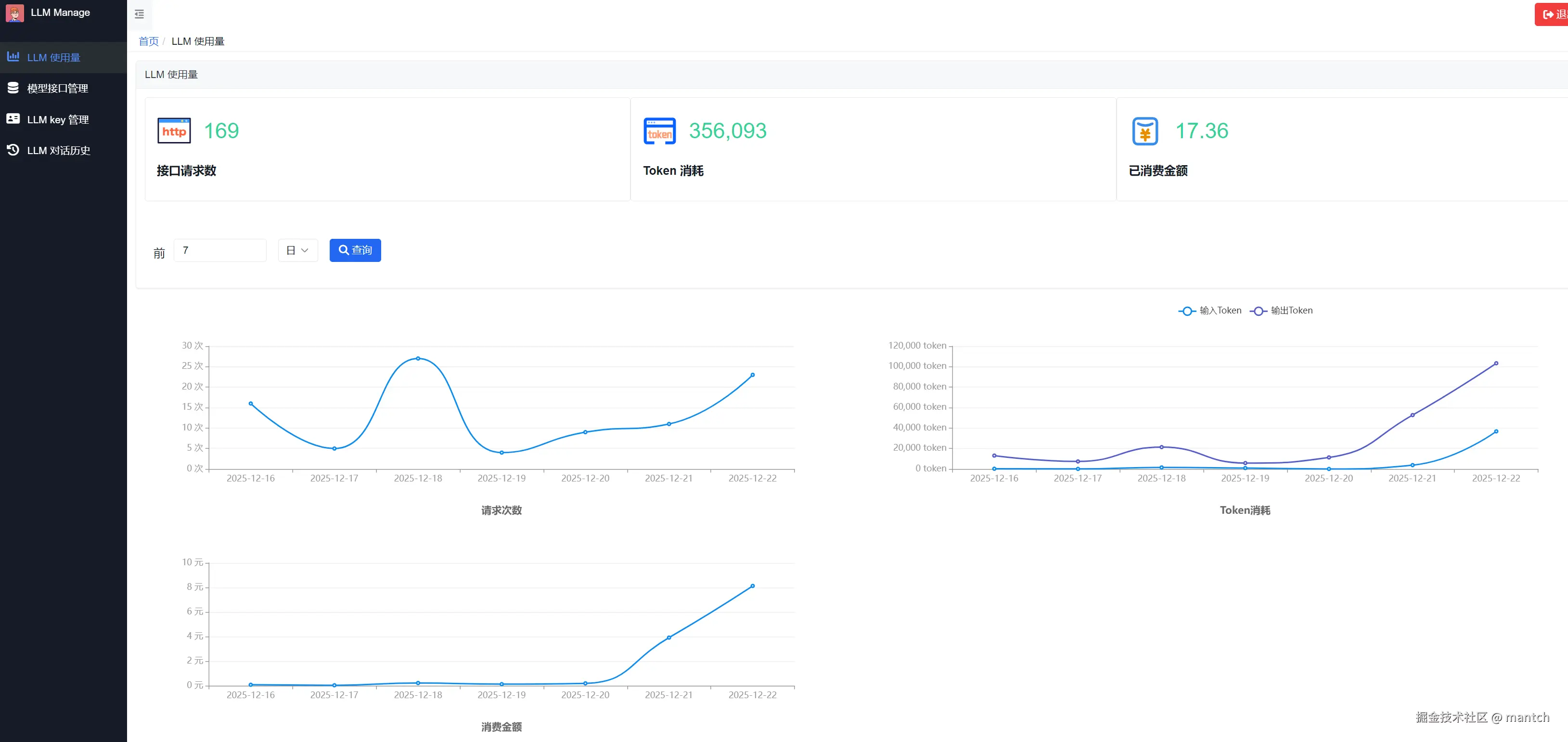Viewport: 1568px width, 742px height.
Task: Click the LLM Manage avatar logo
Action: point(14,13)
